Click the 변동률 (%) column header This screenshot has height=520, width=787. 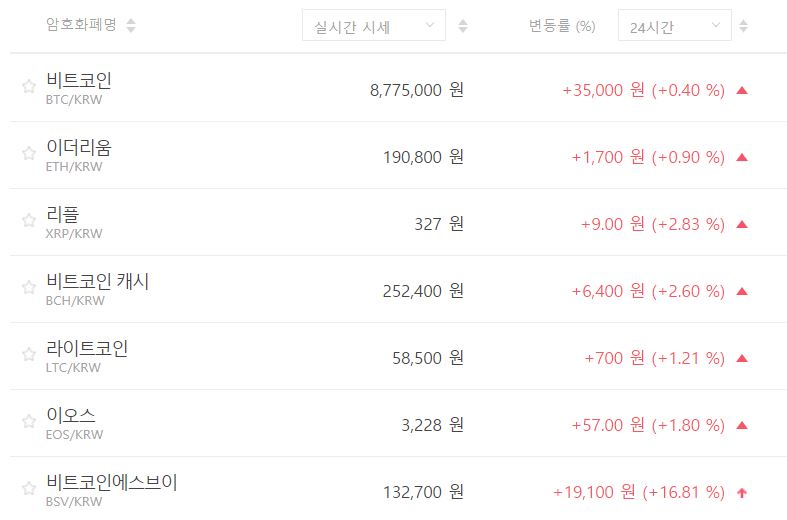click(x=562, y=26)
